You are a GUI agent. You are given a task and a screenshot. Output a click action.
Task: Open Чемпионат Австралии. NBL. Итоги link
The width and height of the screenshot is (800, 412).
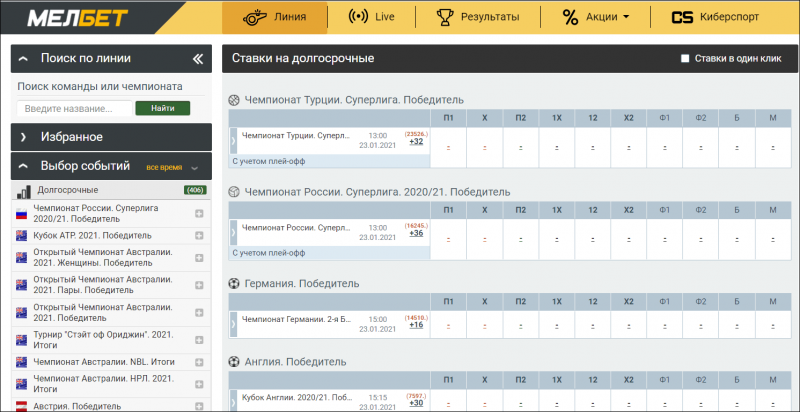(x=104, y=362)
